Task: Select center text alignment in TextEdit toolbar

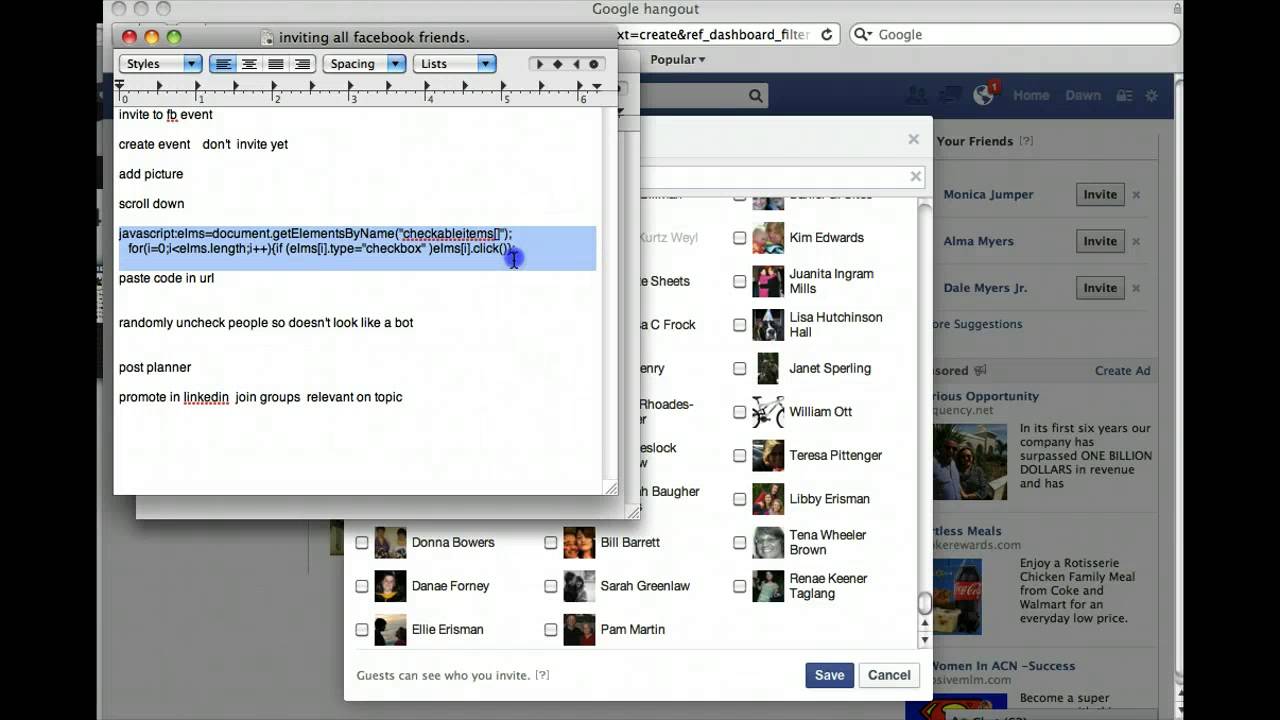Action: pyautogui.click(x=249, y=64)
